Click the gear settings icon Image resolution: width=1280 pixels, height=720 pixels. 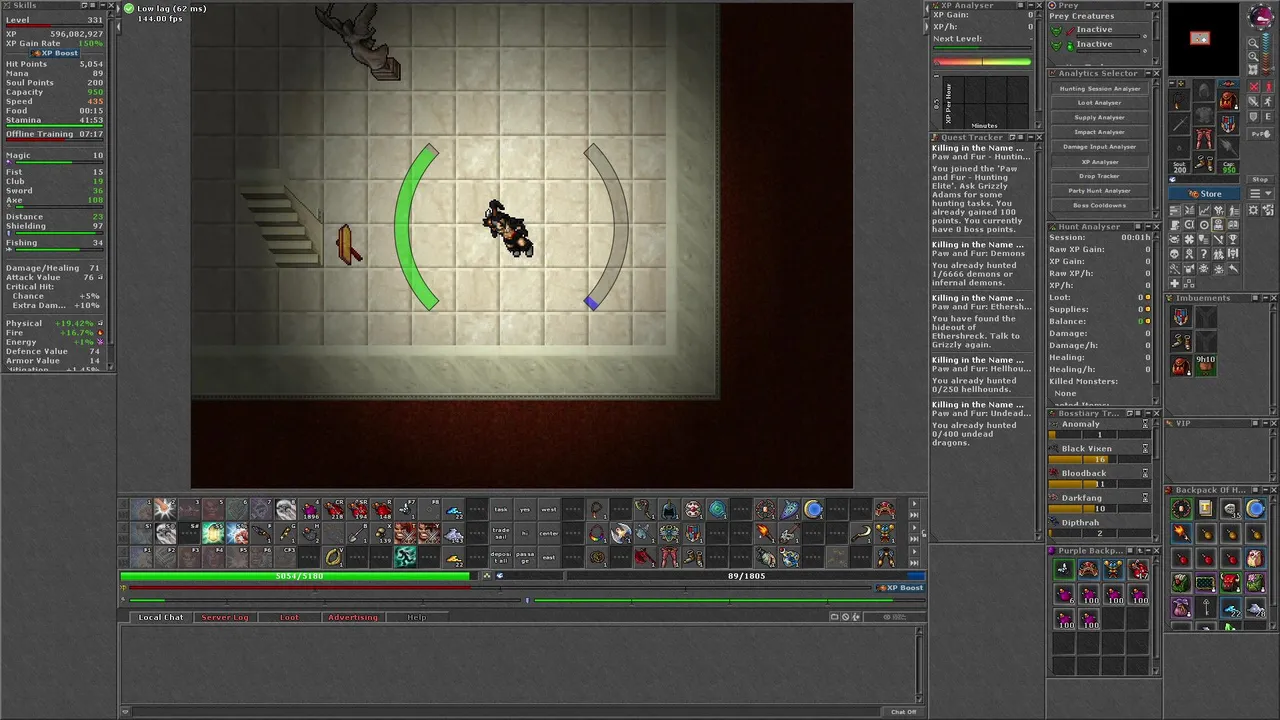coord(1253,210)
